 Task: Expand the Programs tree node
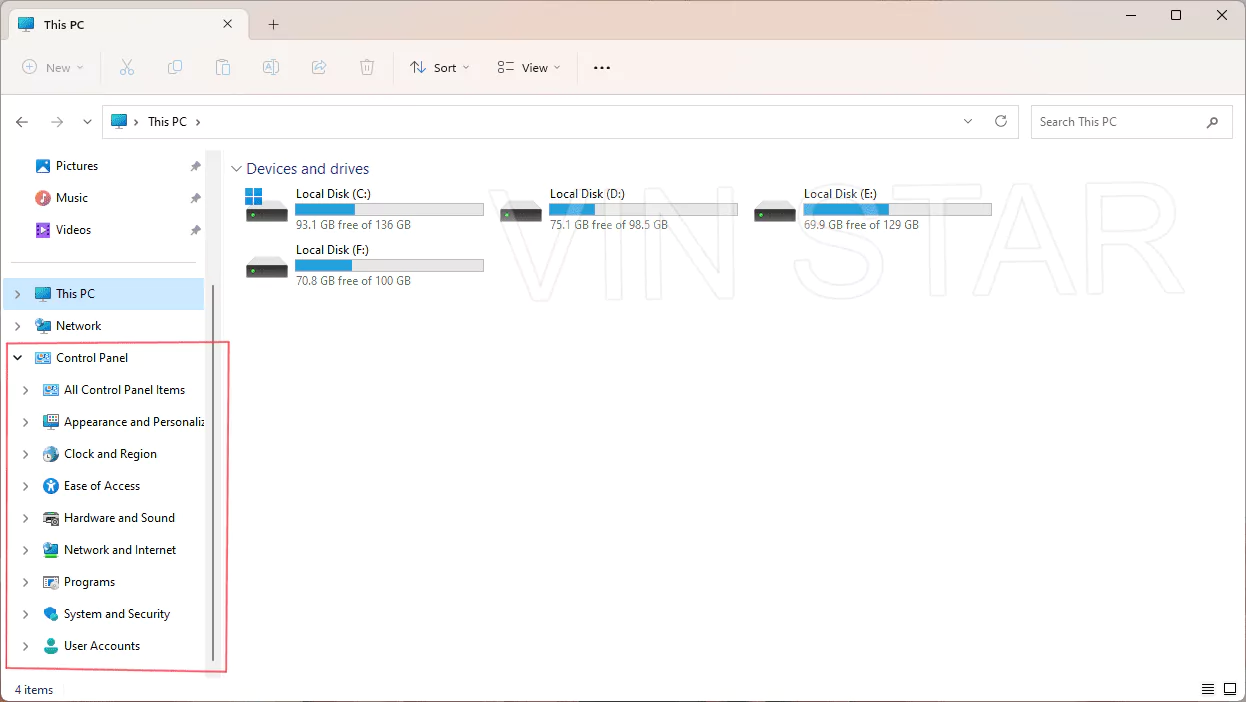coord(26,582)
